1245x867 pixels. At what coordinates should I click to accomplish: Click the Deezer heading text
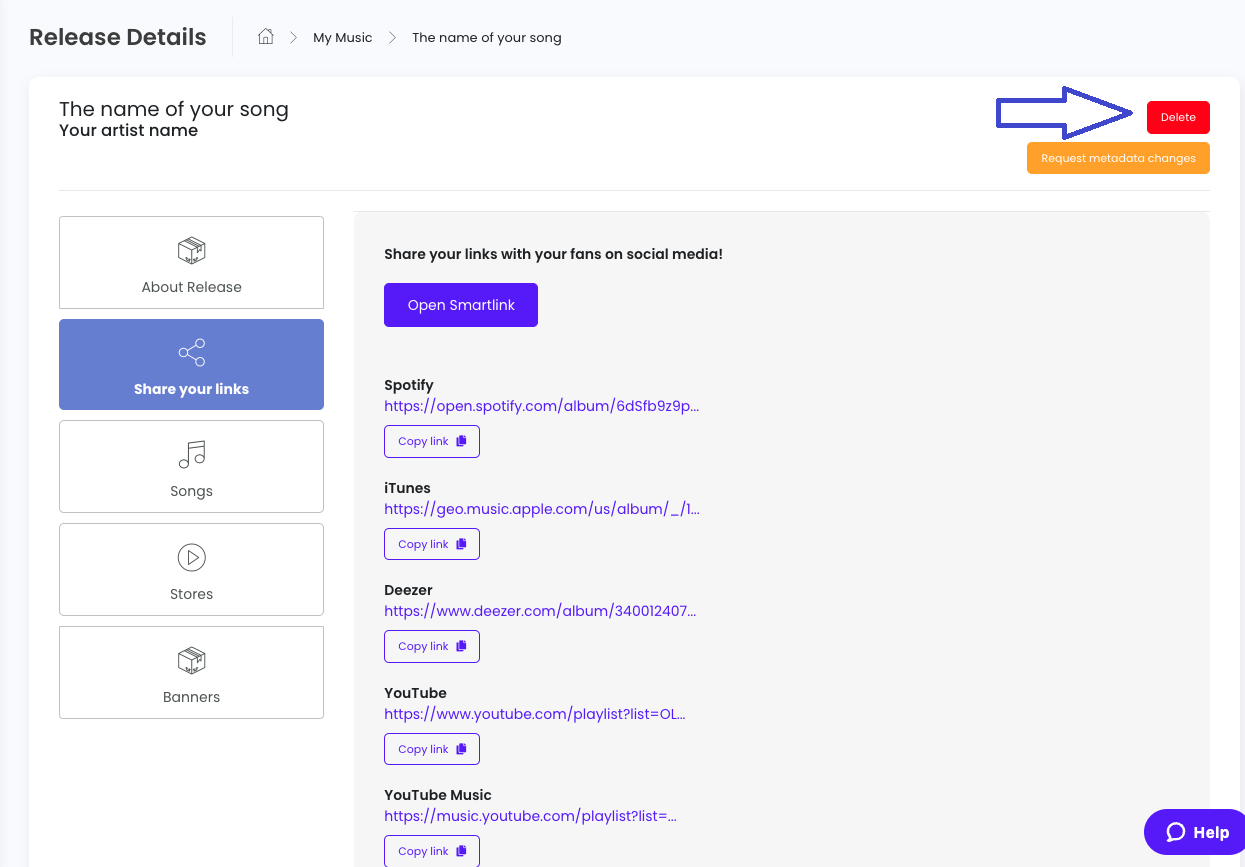click(x=408, y=590)
